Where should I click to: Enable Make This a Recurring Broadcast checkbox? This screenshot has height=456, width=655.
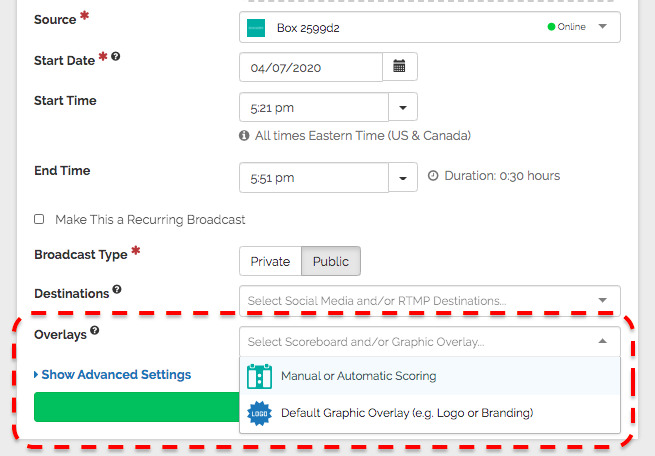point(39,219)
